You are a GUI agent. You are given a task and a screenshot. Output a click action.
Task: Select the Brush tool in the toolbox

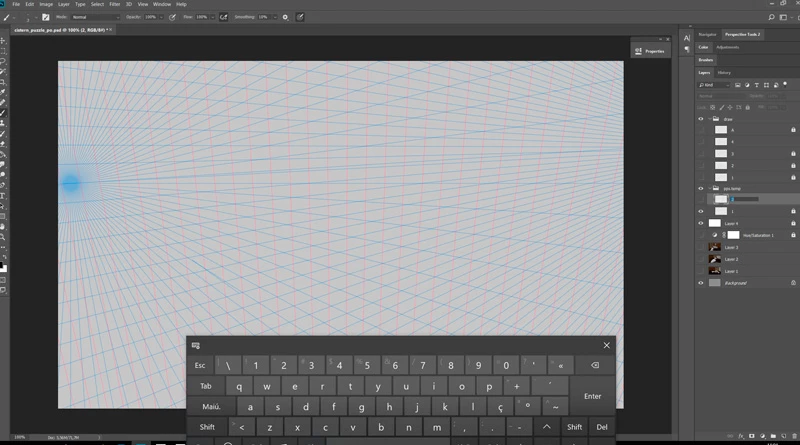pyautogui.click(x=3, y=113)
